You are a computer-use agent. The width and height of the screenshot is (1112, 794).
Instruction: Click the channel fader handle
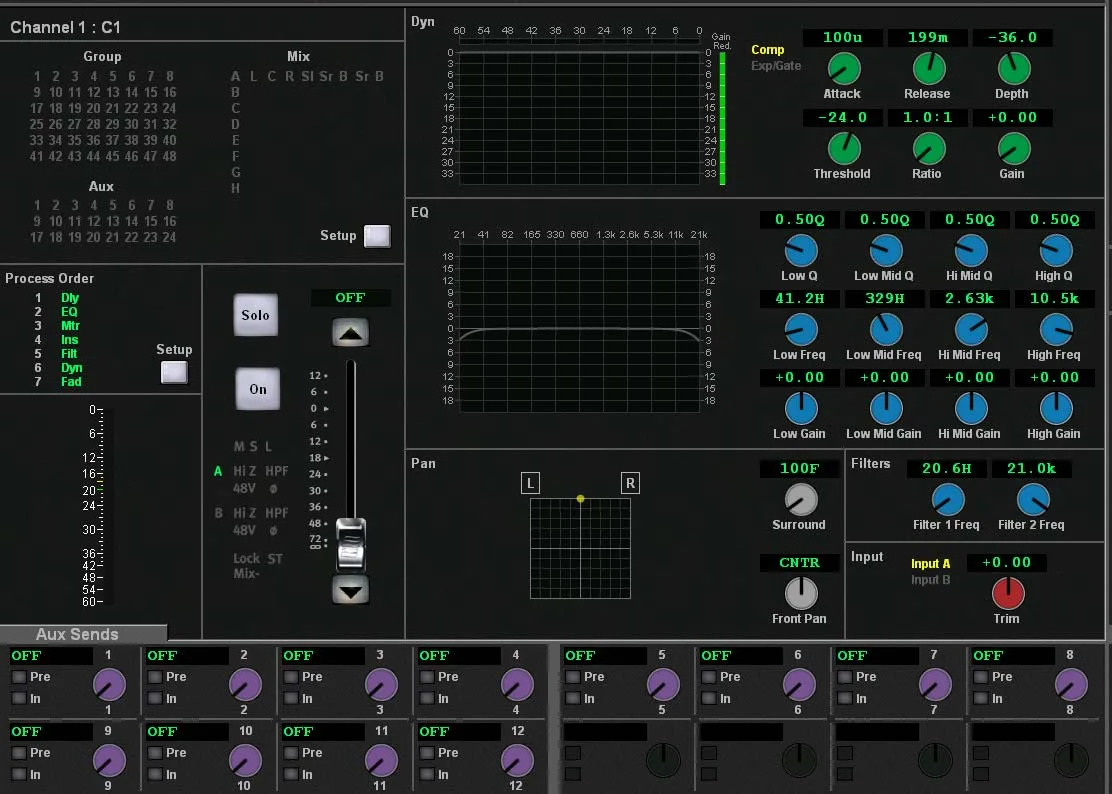click(350, 544)
